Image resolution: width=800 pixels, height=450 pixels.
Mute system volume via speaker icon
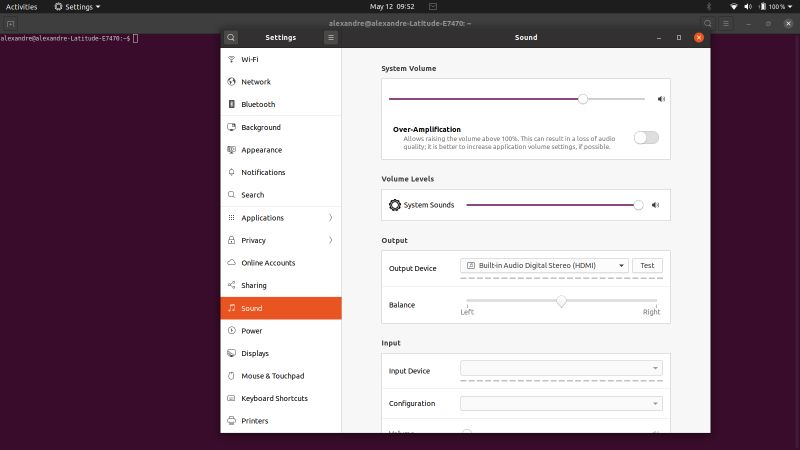click(661, 99)
